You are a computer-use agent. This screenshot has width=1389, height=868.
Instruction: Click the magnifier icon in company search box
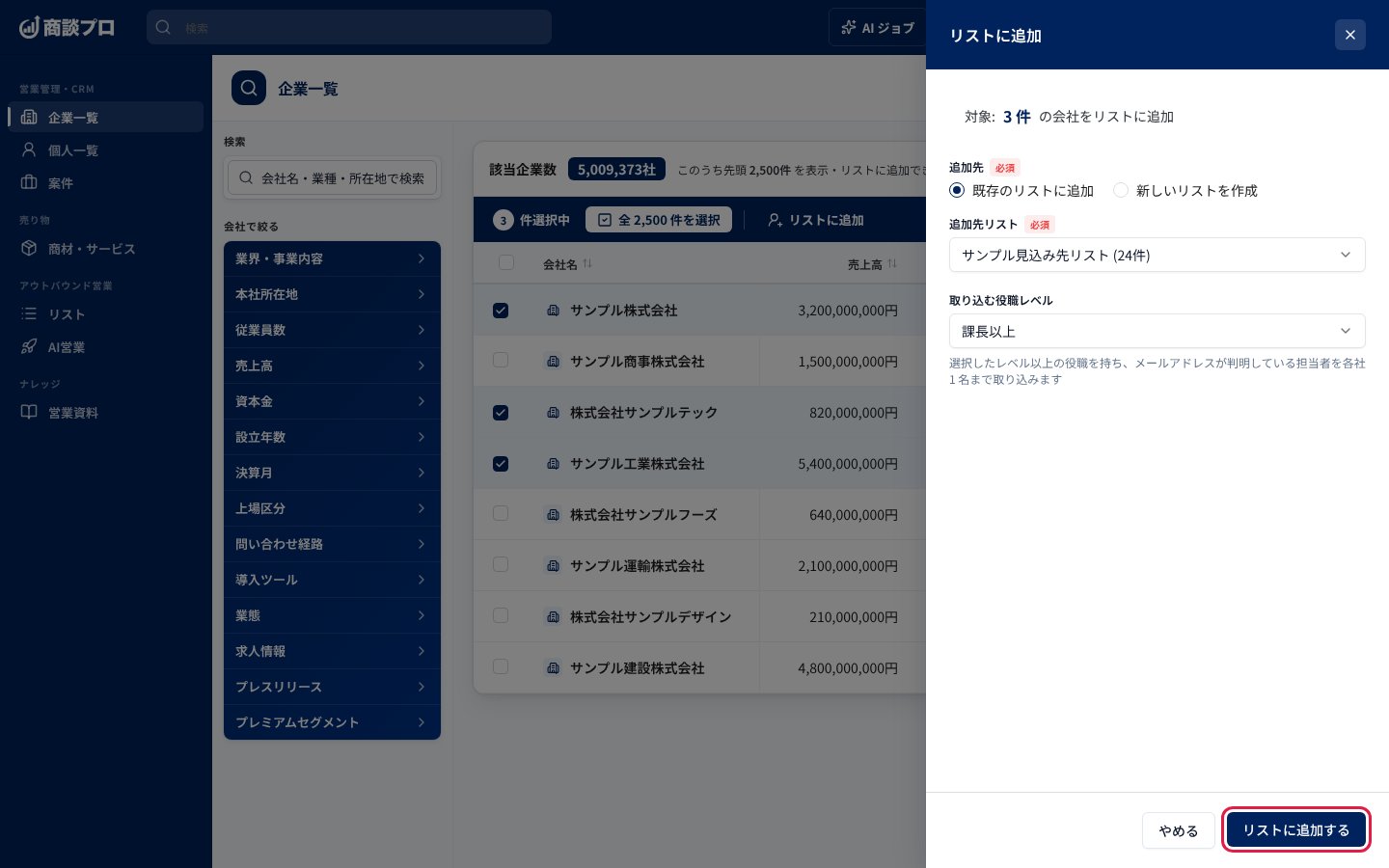pos(246,177)
